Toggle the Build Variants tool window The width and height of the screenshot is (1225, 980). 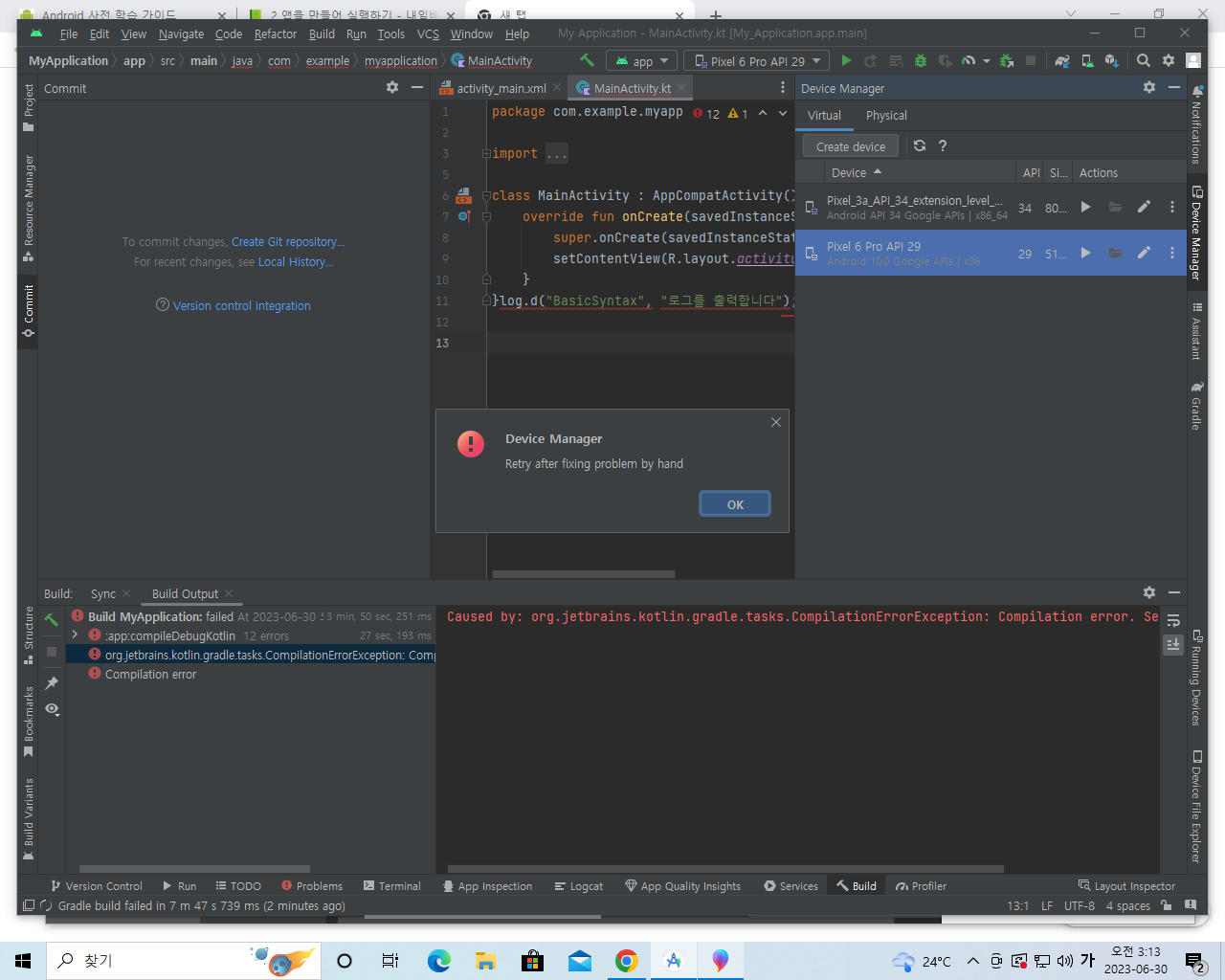coord(28,818)
